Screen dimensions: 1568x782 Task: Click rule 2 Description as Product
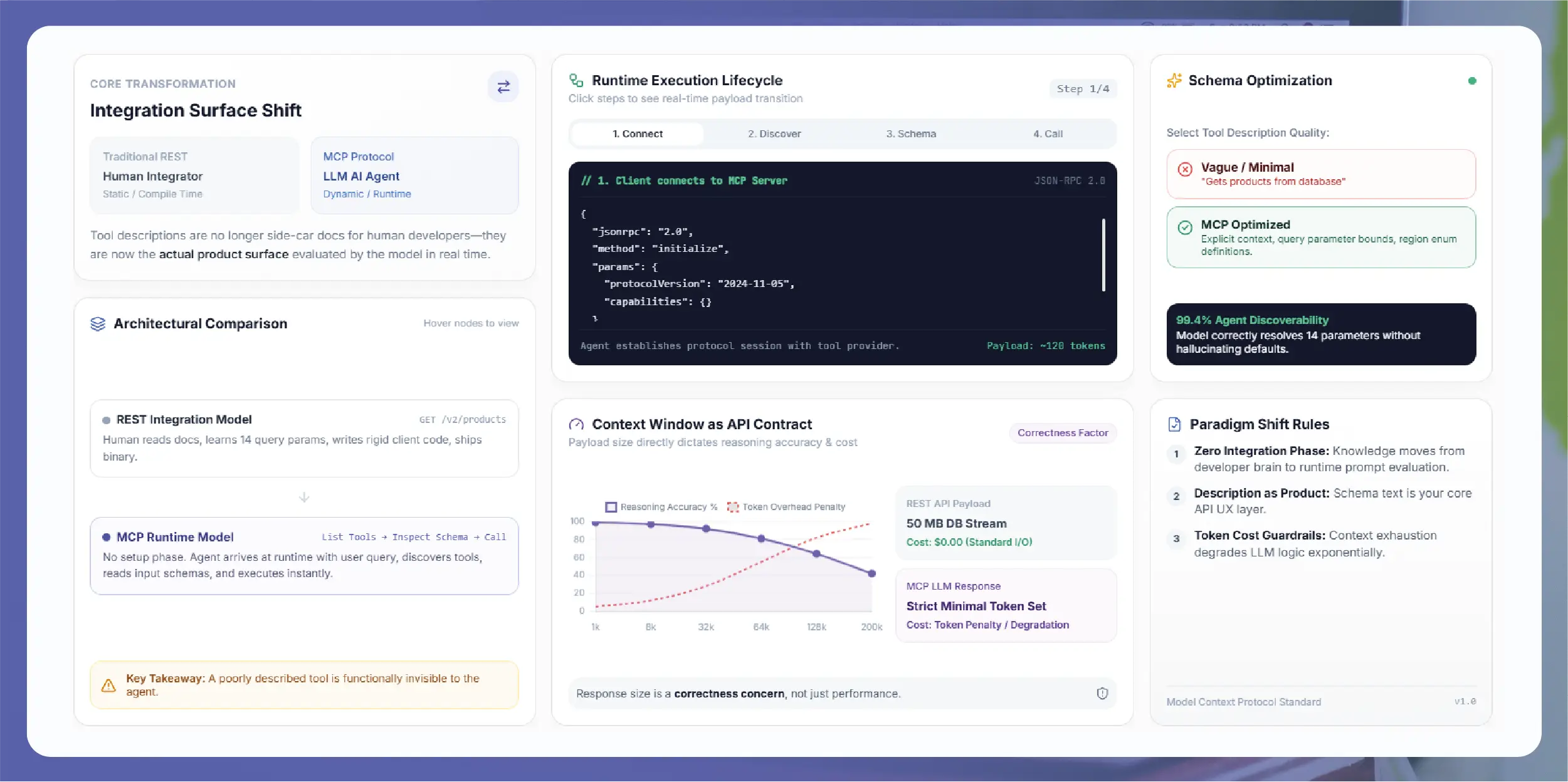click(x=1320, y=501)
